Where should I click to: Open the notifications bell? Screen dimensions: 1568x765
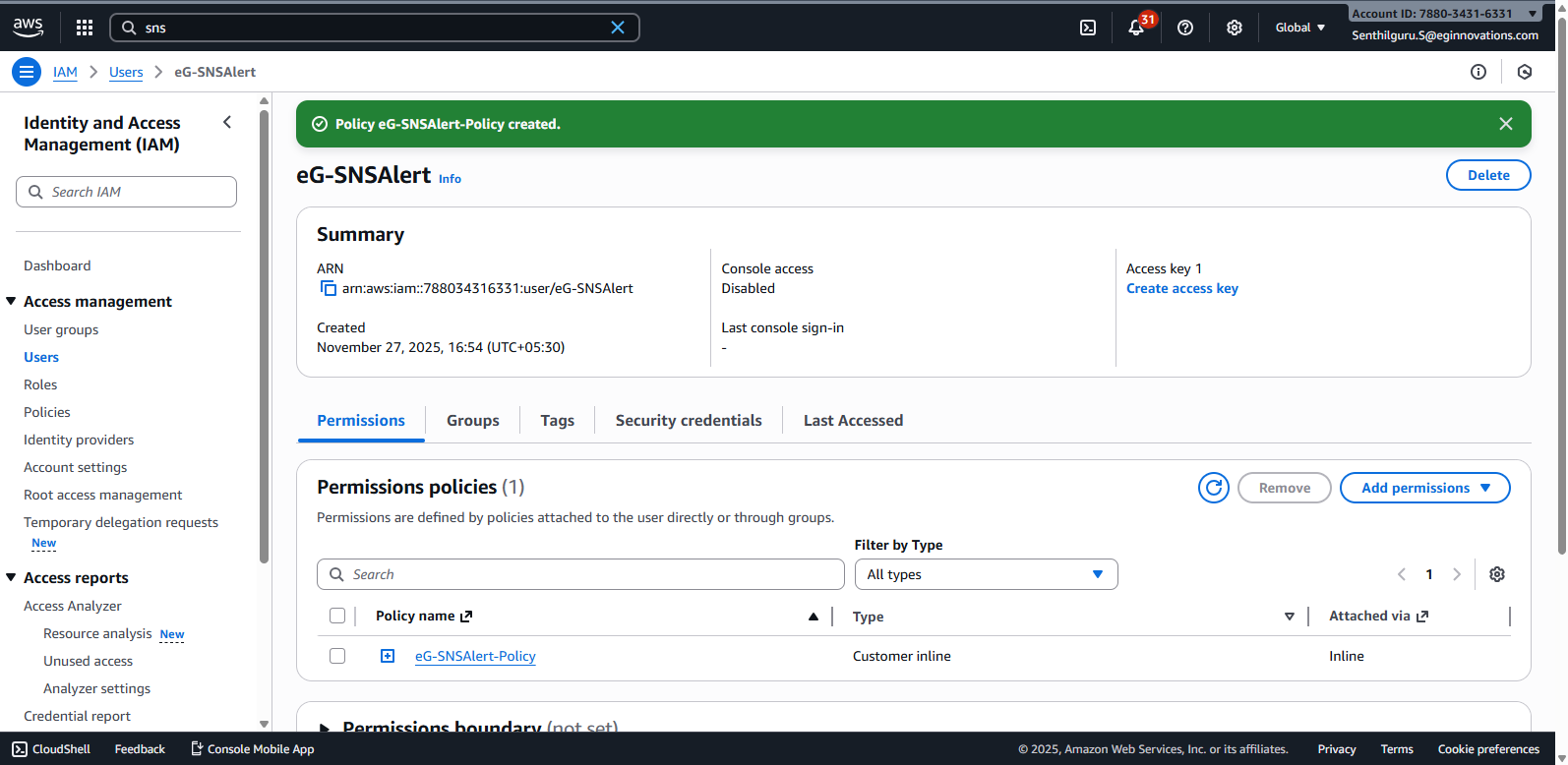coord(1136,28)
